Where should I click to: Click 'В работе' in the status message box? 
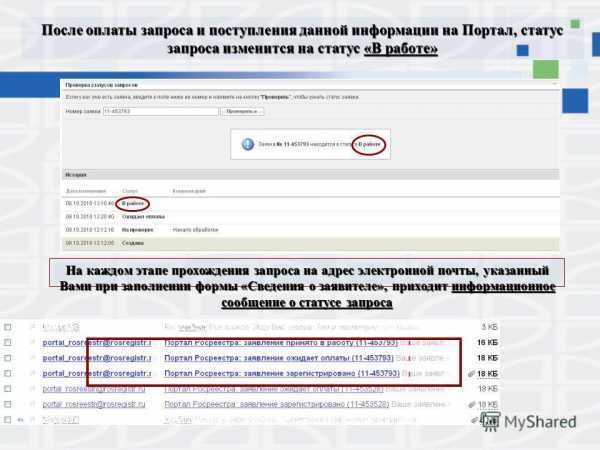[x=368, y=144]
